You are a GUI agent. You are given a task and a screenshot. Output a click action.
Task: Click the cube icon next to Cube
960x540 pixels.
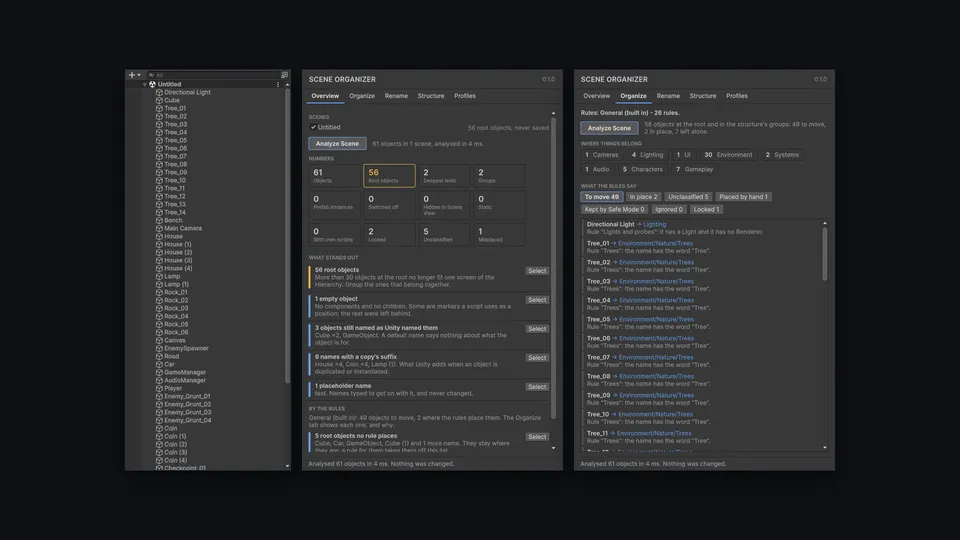pos(159,100)
